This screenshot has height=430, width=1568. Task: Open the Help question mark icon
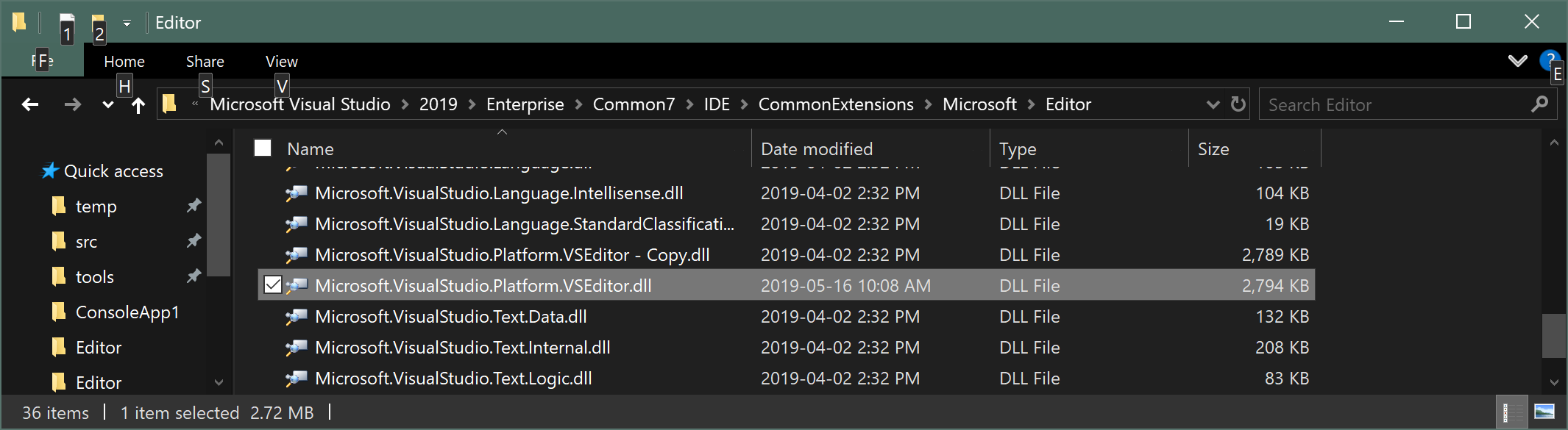pos(1550,60)
